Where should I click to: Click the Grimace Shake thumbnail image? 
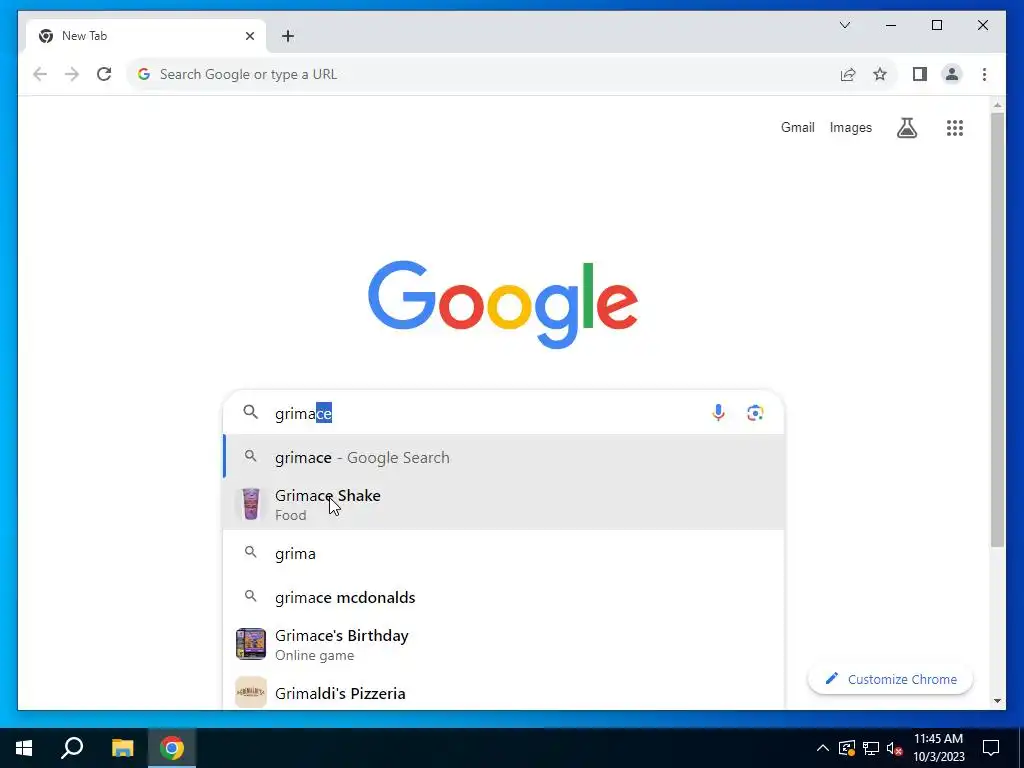click(251, 504)
